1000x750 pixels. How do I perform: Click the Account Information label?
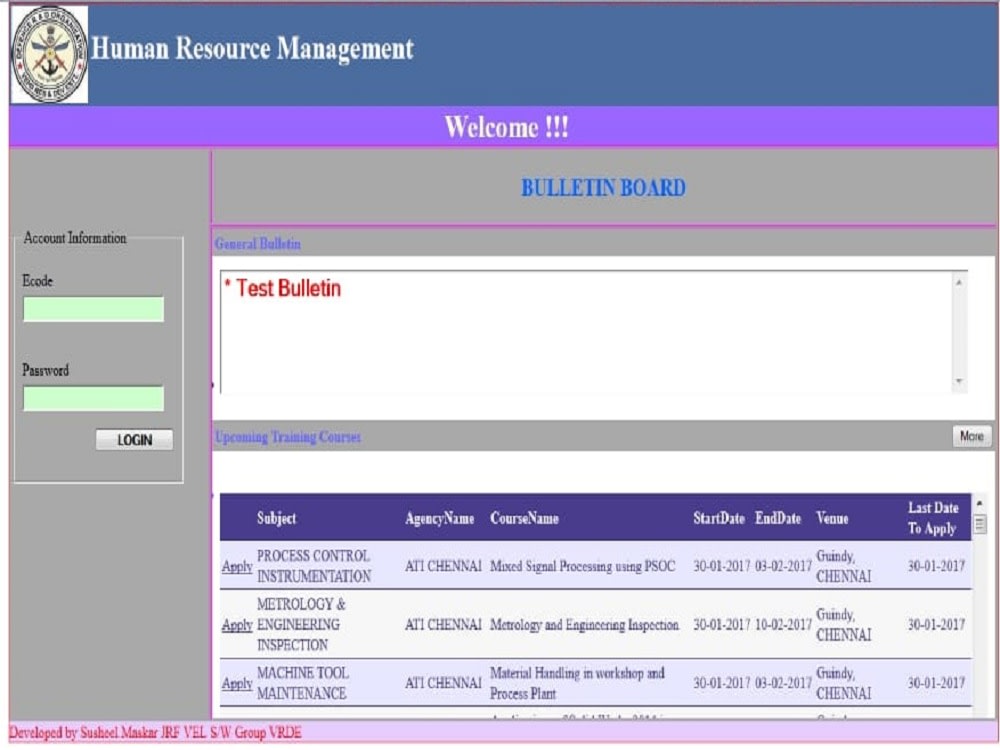tap(75, 238)
